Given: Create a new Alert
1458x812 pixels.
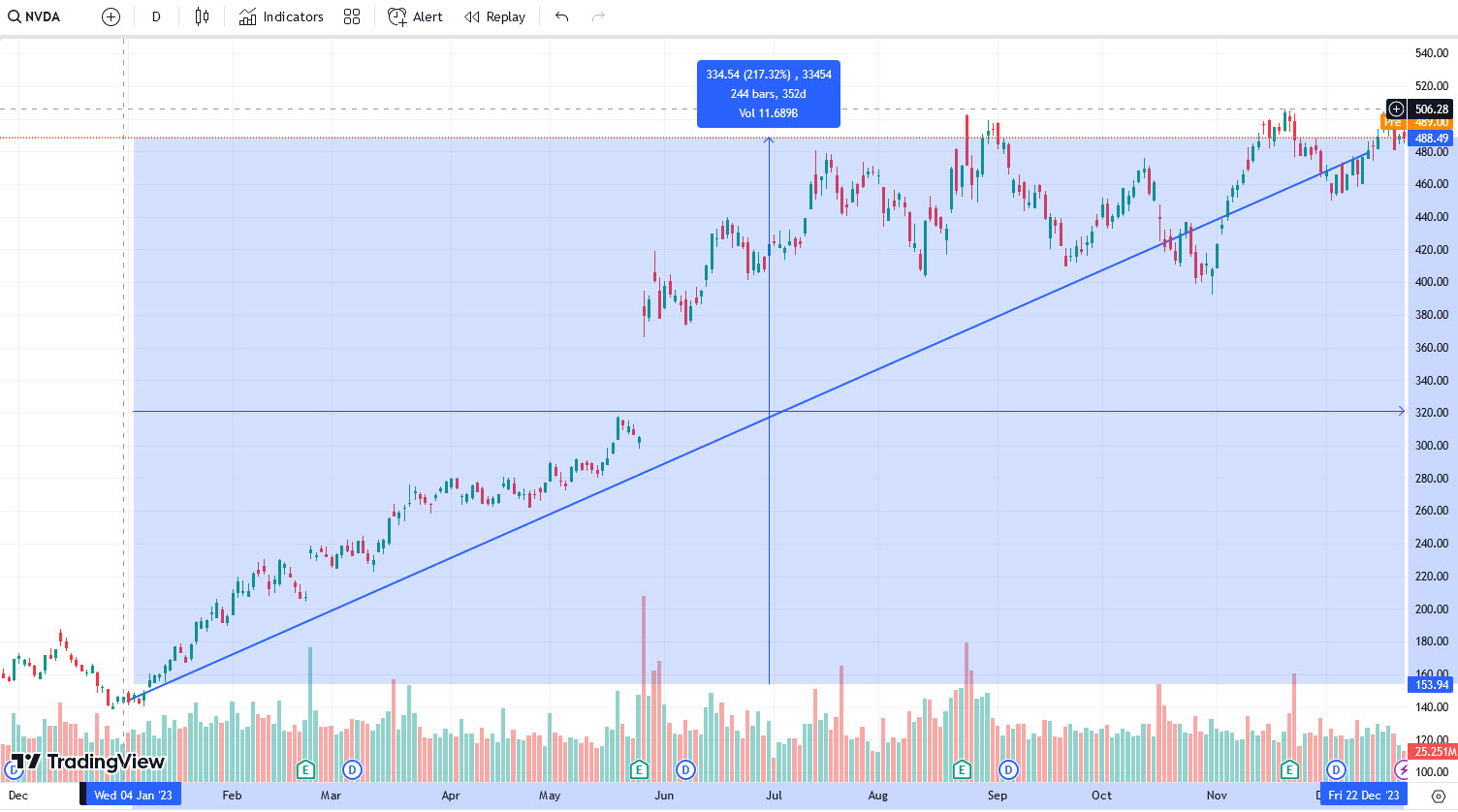Looking at the screenshot, I should pos(415,16).
